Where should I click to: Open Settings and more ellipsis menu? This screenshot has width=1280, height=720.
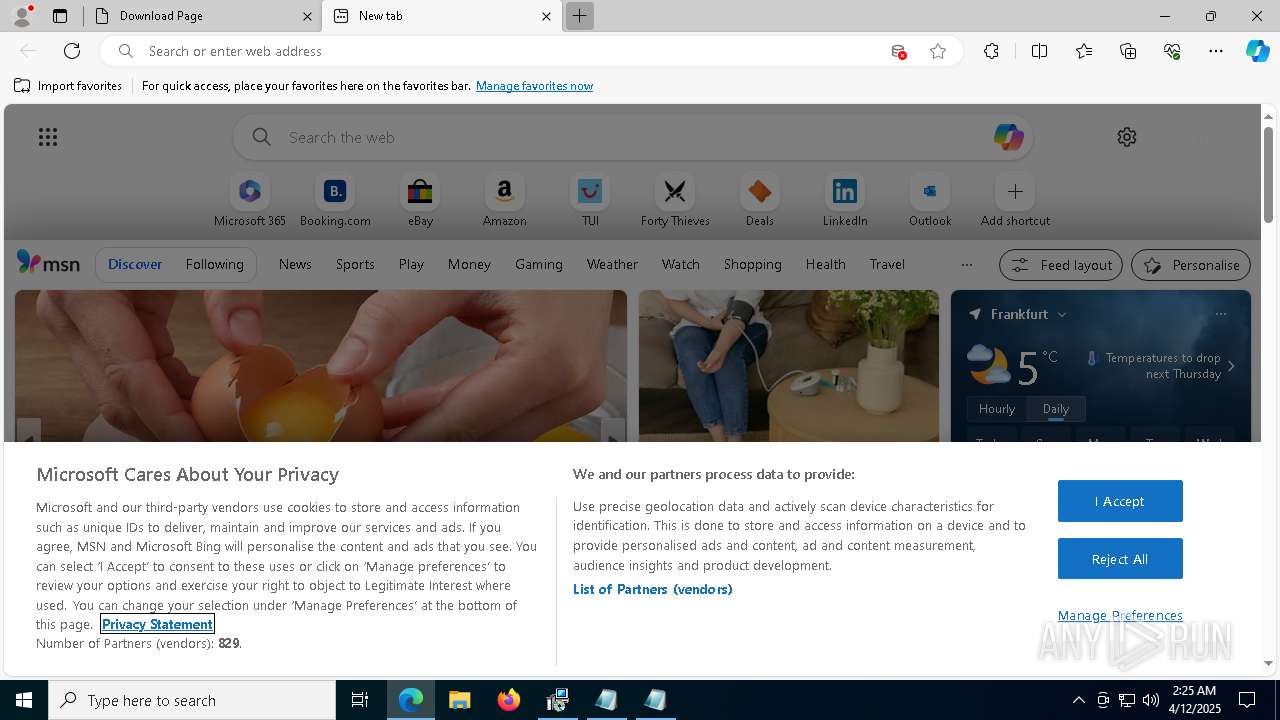tap(1216, 51)
